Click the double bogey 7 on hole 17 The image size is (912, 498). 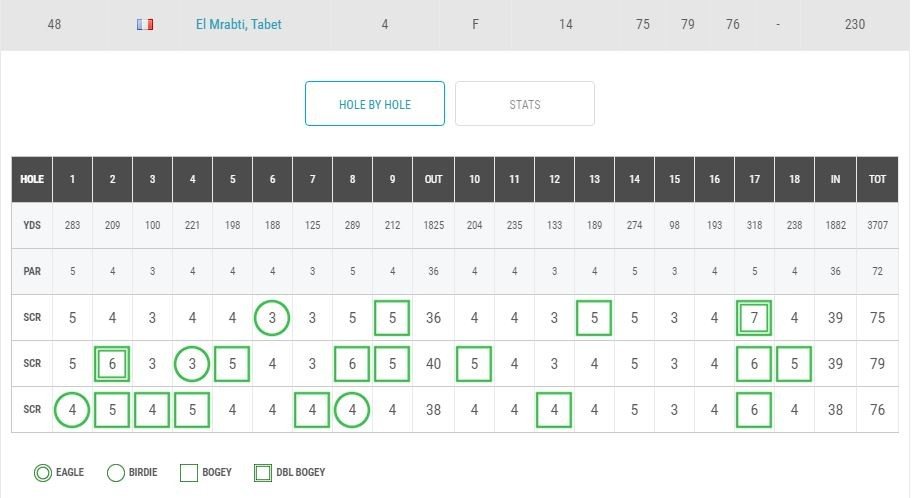754,318
